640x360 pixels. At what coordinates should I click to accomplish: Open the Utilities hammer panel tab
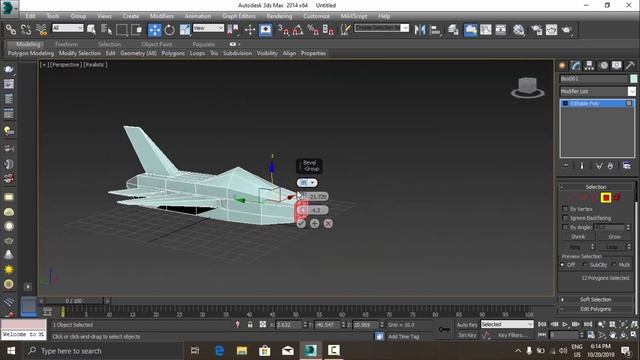pos(630,65)
